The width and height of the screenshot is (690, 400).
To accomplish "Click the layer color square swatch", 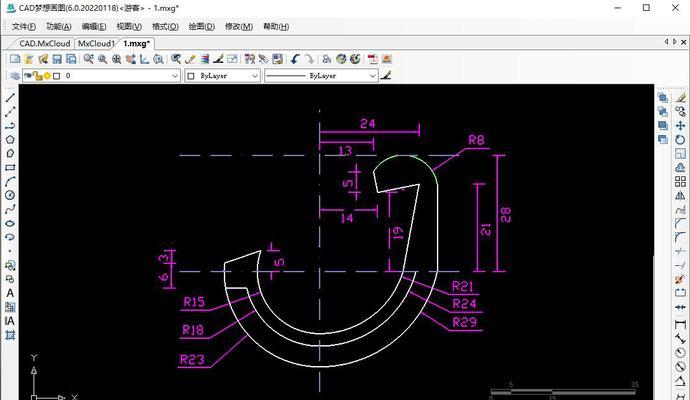I will pyautogui.click(x=56, y=76).
